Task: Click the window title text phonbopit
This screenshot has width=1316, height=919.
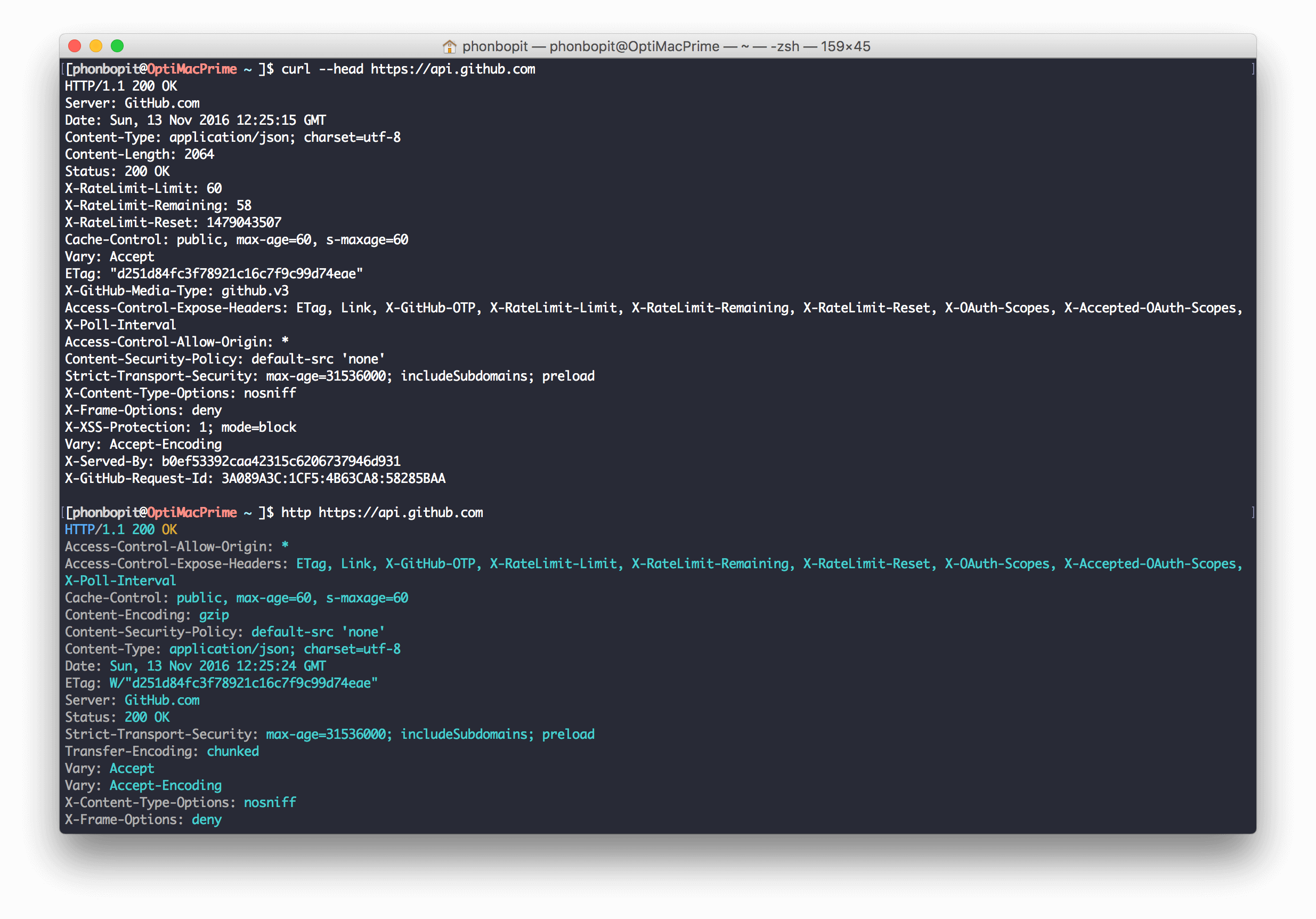Action: (494, 46)
